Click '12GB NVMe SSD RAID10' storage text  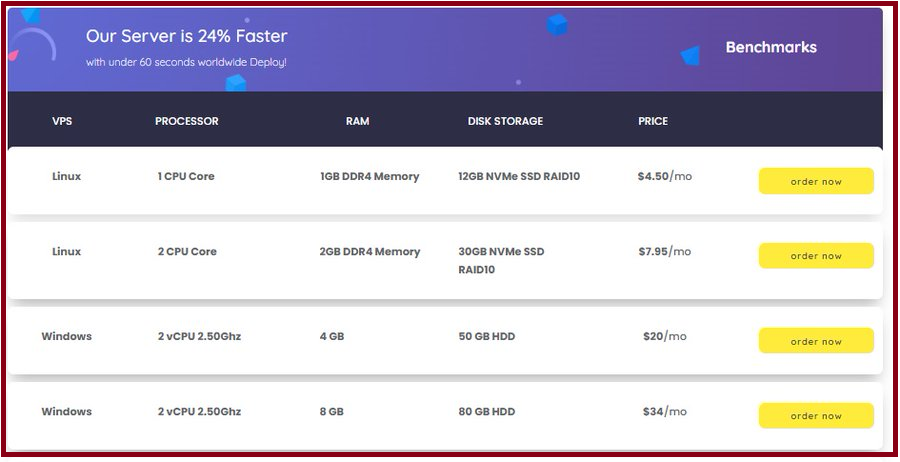pos(519,177)
